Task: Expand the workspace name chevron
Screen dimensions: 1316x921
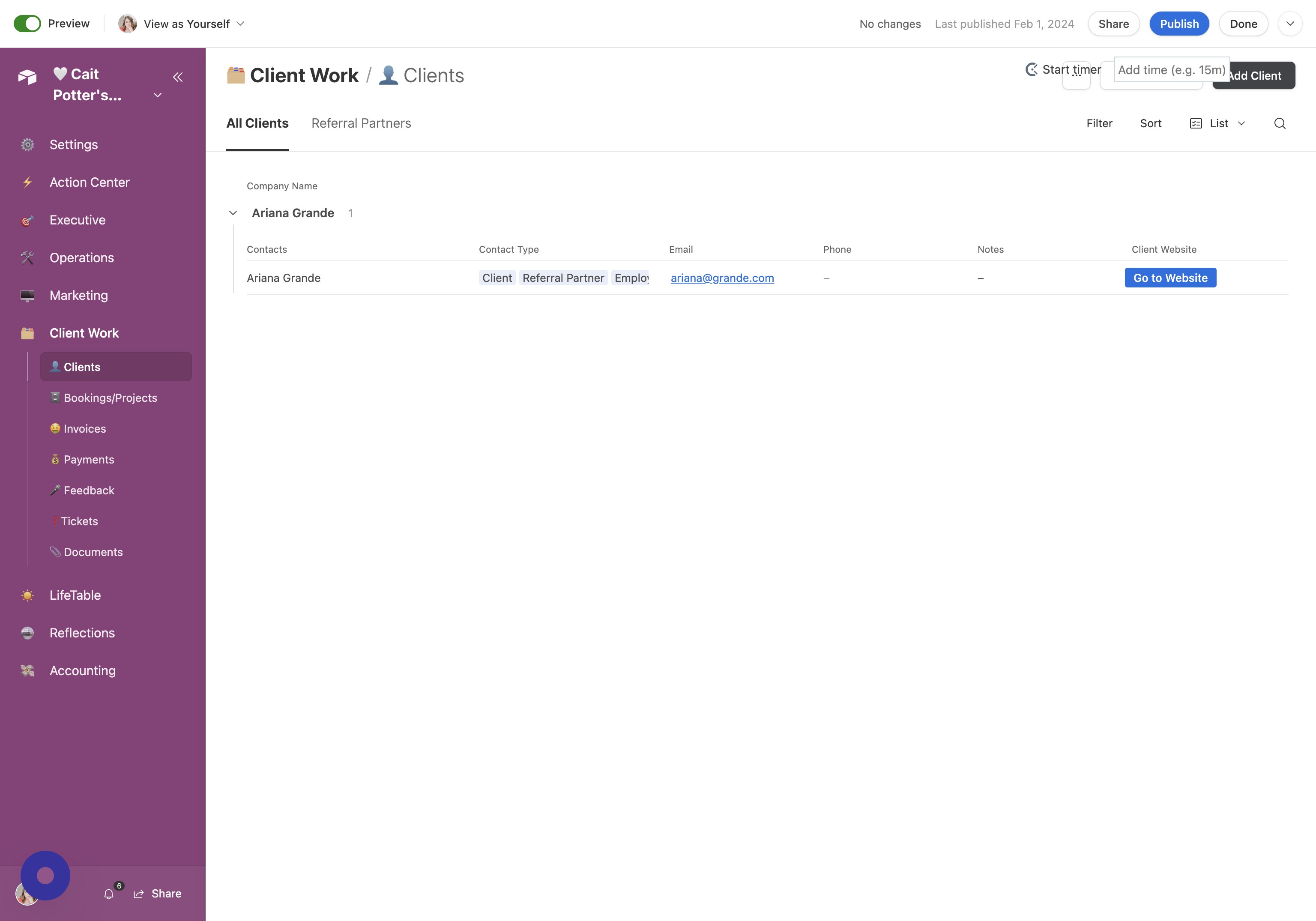Action: click(x=158, y=95)
